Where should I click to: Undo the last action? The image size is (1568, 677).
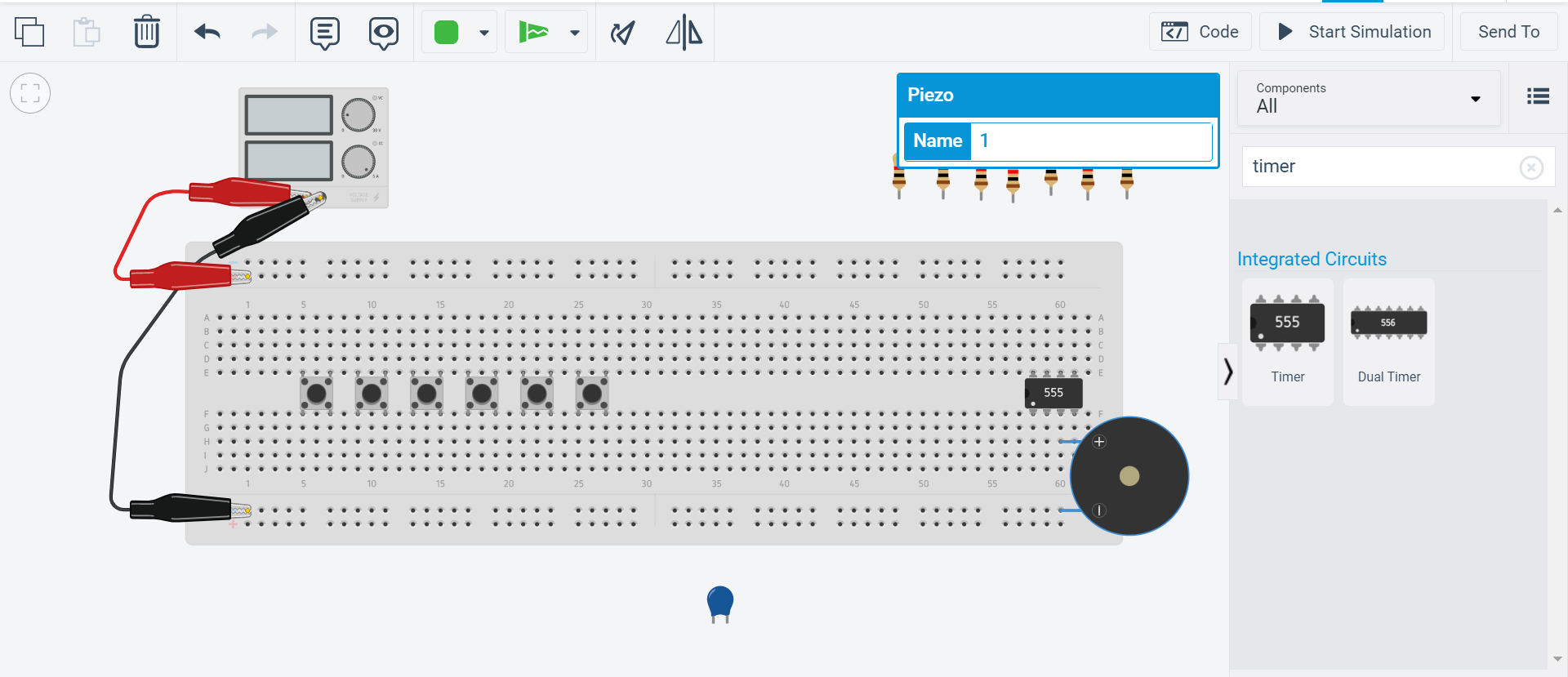coord(207,32)
